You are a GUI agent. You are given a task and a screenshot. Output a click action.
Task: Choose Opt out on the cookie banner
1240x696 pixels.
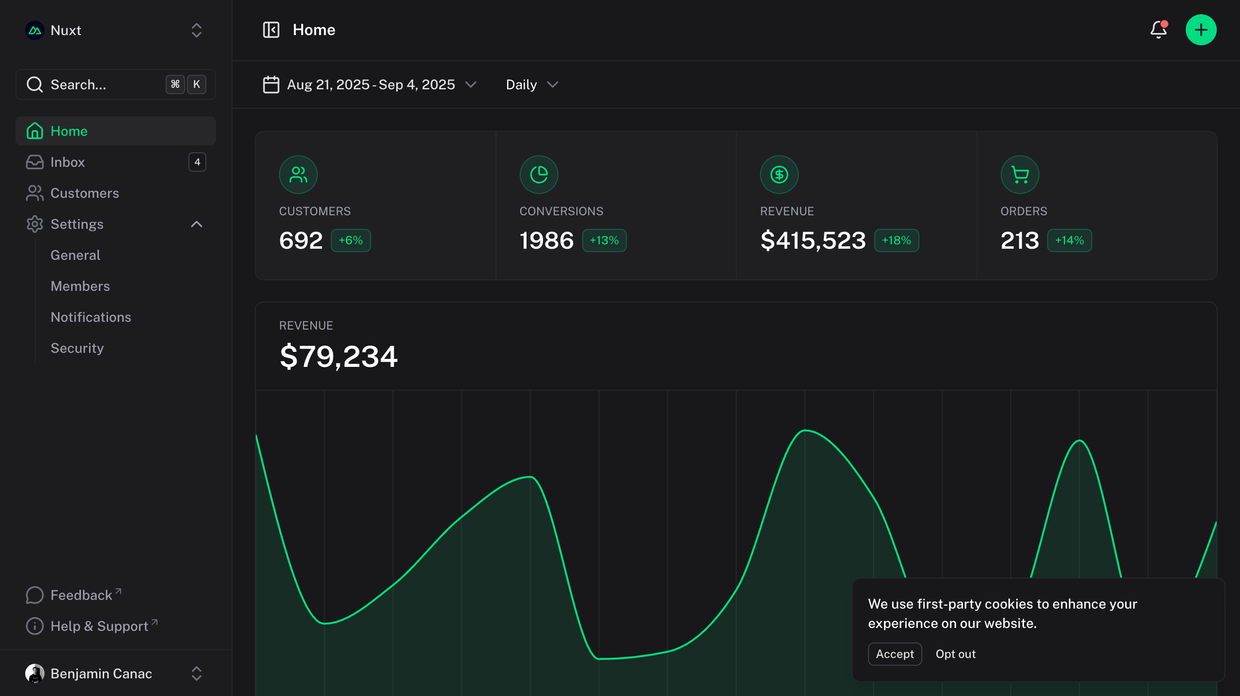[955, 654]
